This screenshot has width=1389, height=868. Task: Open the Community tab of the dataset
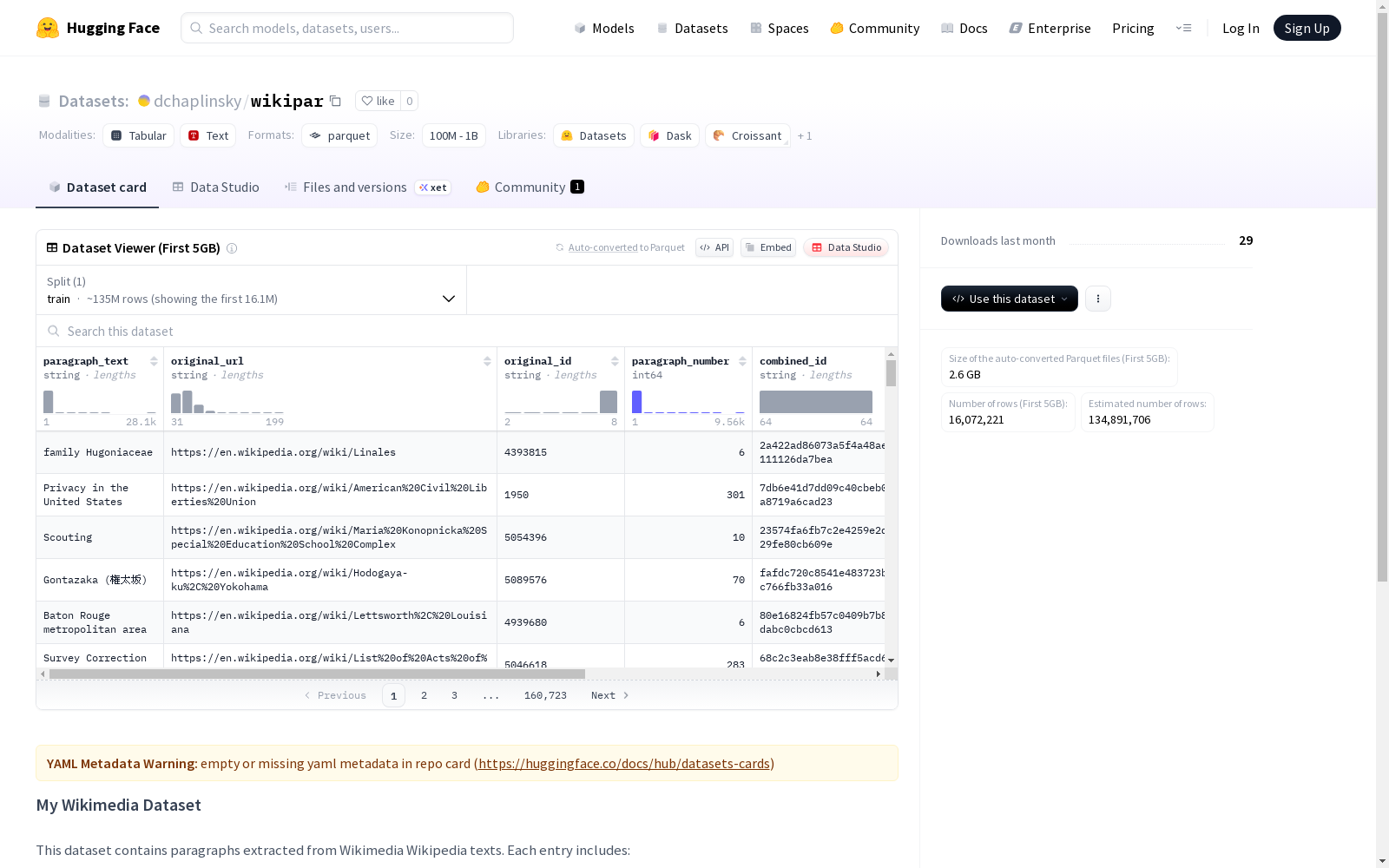point(530,187)
